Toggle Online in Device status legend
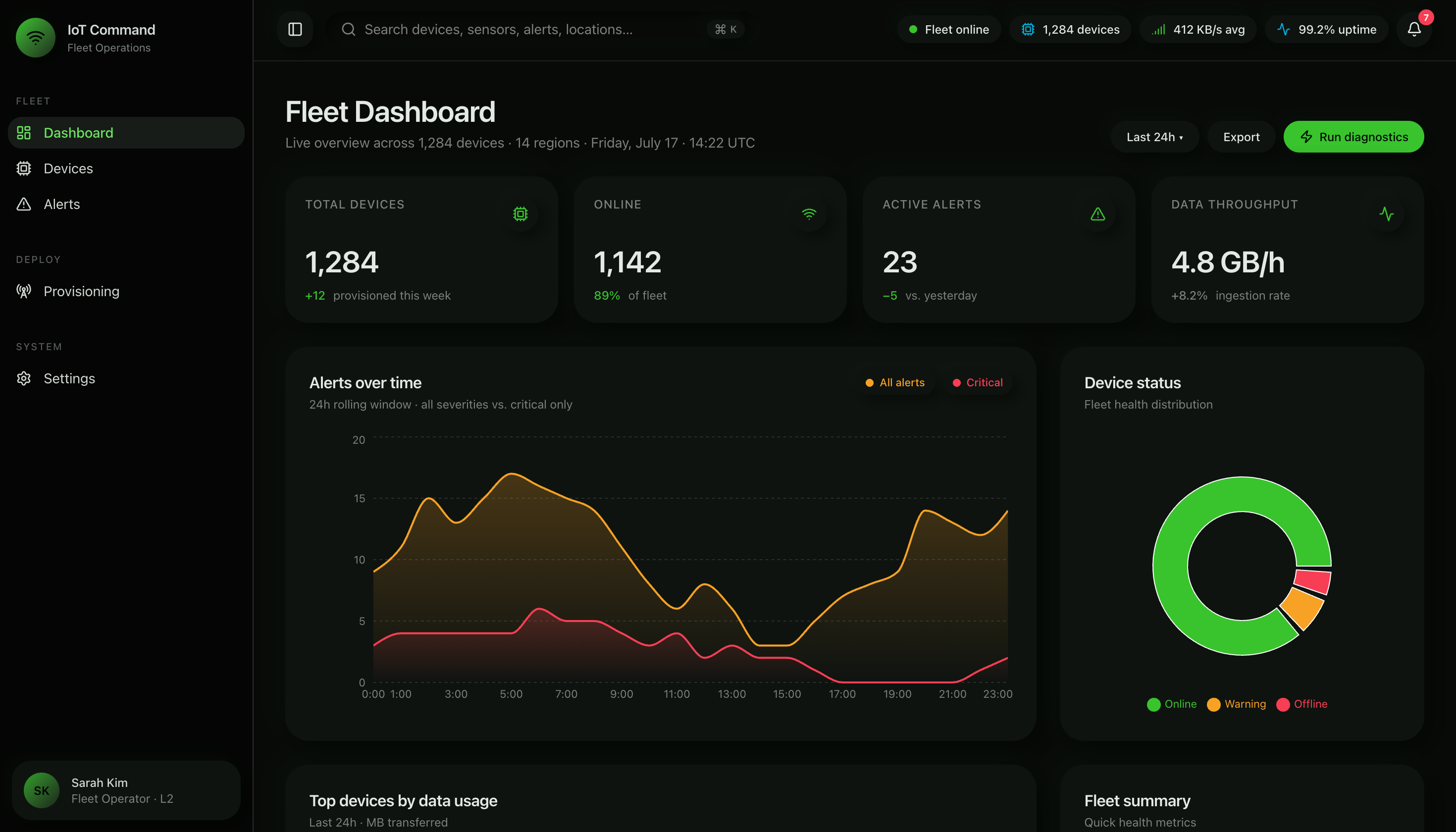The width and height of the screenshot is (1456, 832). point(1171,704)
